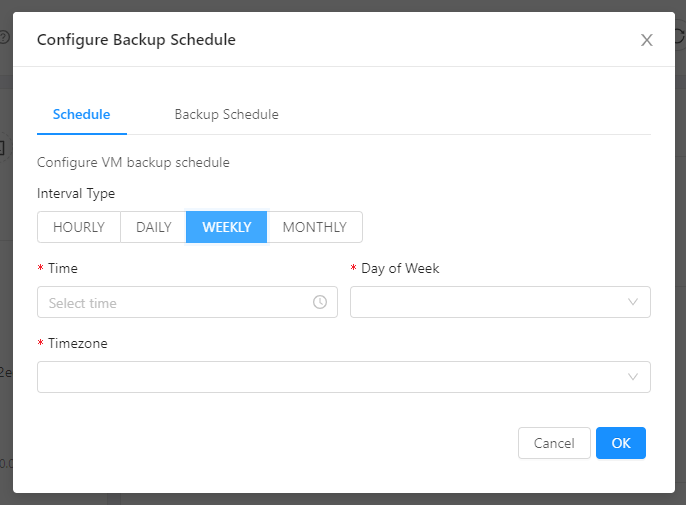The width and height of the screenshot is (686, 505).
Task: Choose the DAILY interval option
Action: 154,227
